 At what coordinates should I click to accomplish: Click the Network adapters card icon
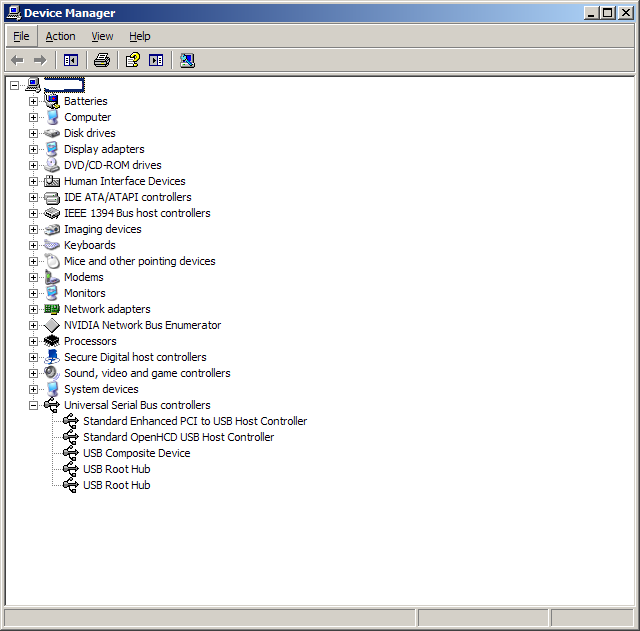click(x=52, y=309)
